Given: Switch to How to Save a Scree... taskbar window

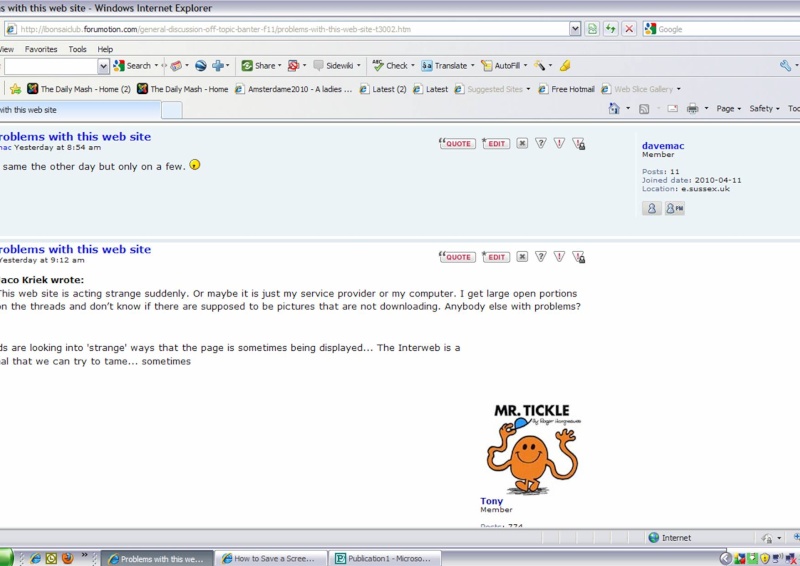Looking at the screenshot, I should [x=270, y=559].
